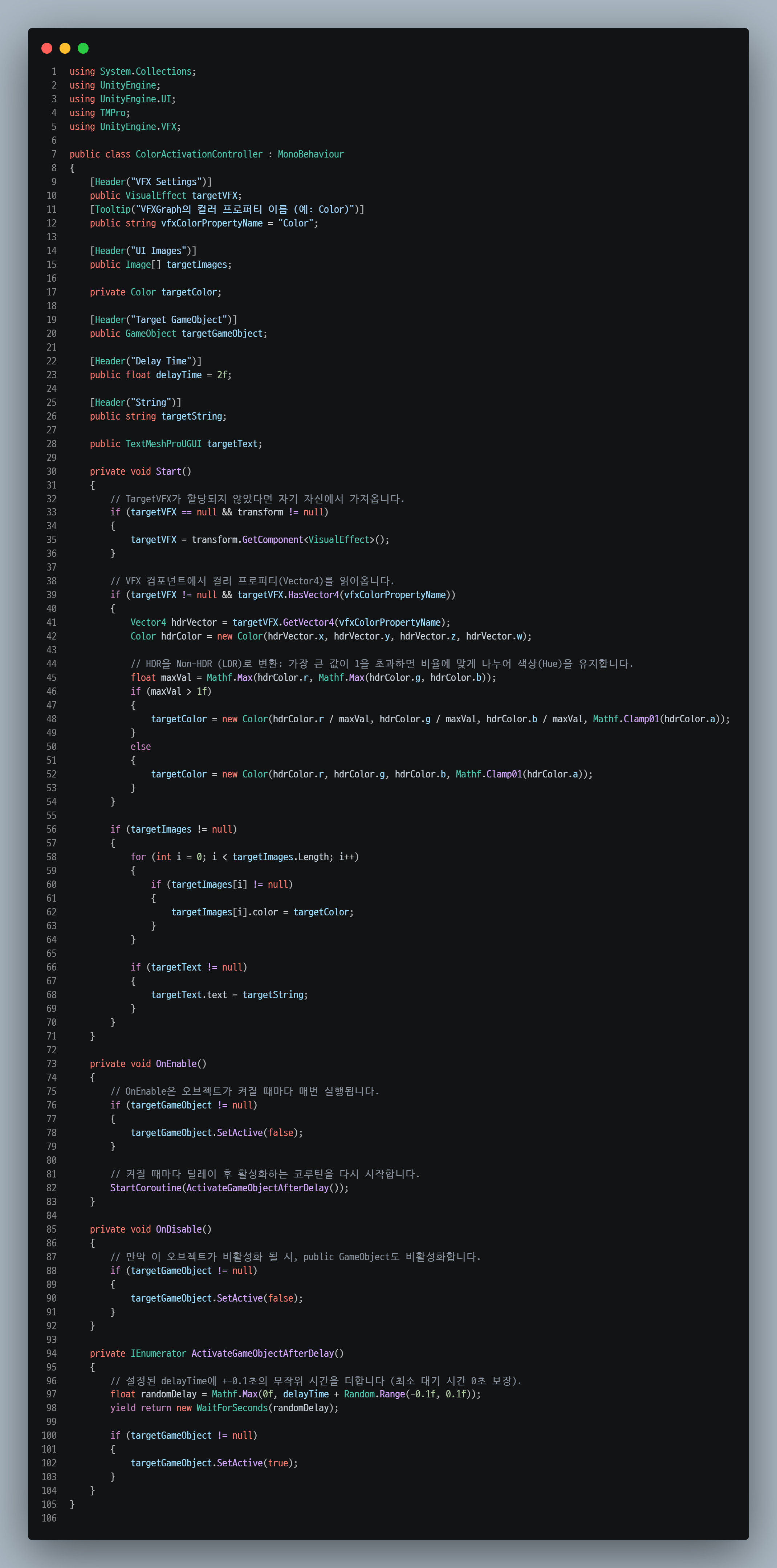
Task: Click the MonoBehaviour base class
Action: pyautogui.click(x=310, y=154)
